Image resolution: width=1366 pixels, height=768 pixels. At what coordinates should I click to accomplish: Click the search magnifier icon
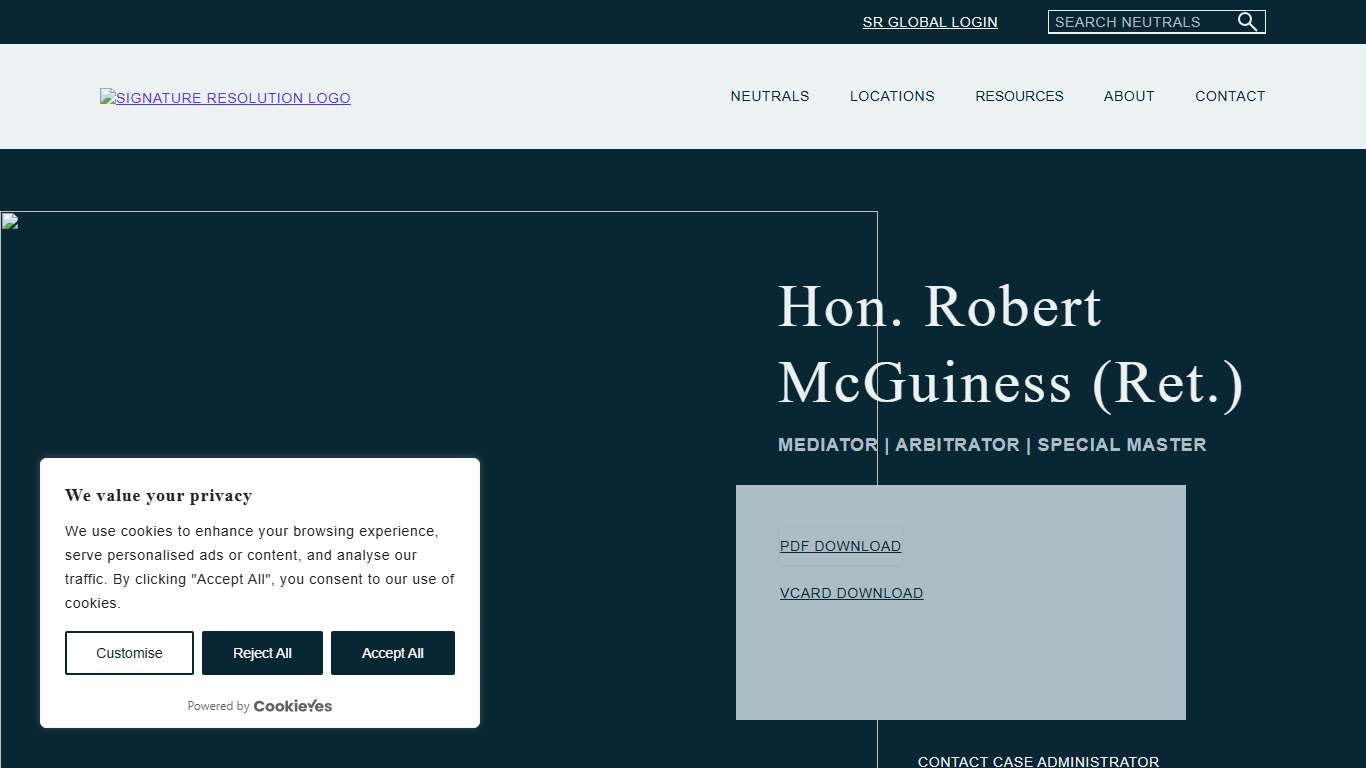(1247, 21)
